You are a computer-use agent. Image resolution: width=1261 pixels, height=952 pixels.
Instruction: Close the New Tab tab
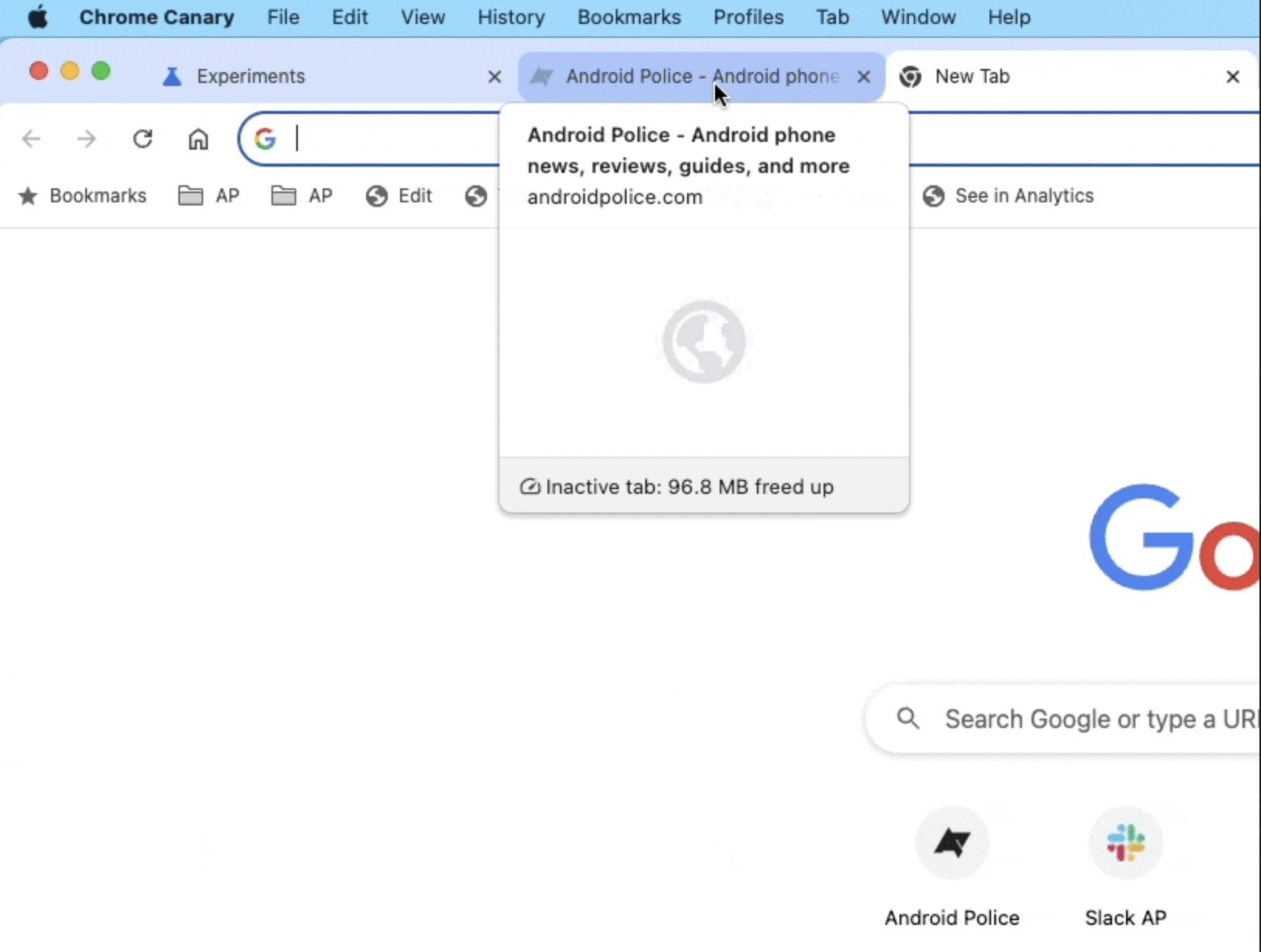point(1232,77)
